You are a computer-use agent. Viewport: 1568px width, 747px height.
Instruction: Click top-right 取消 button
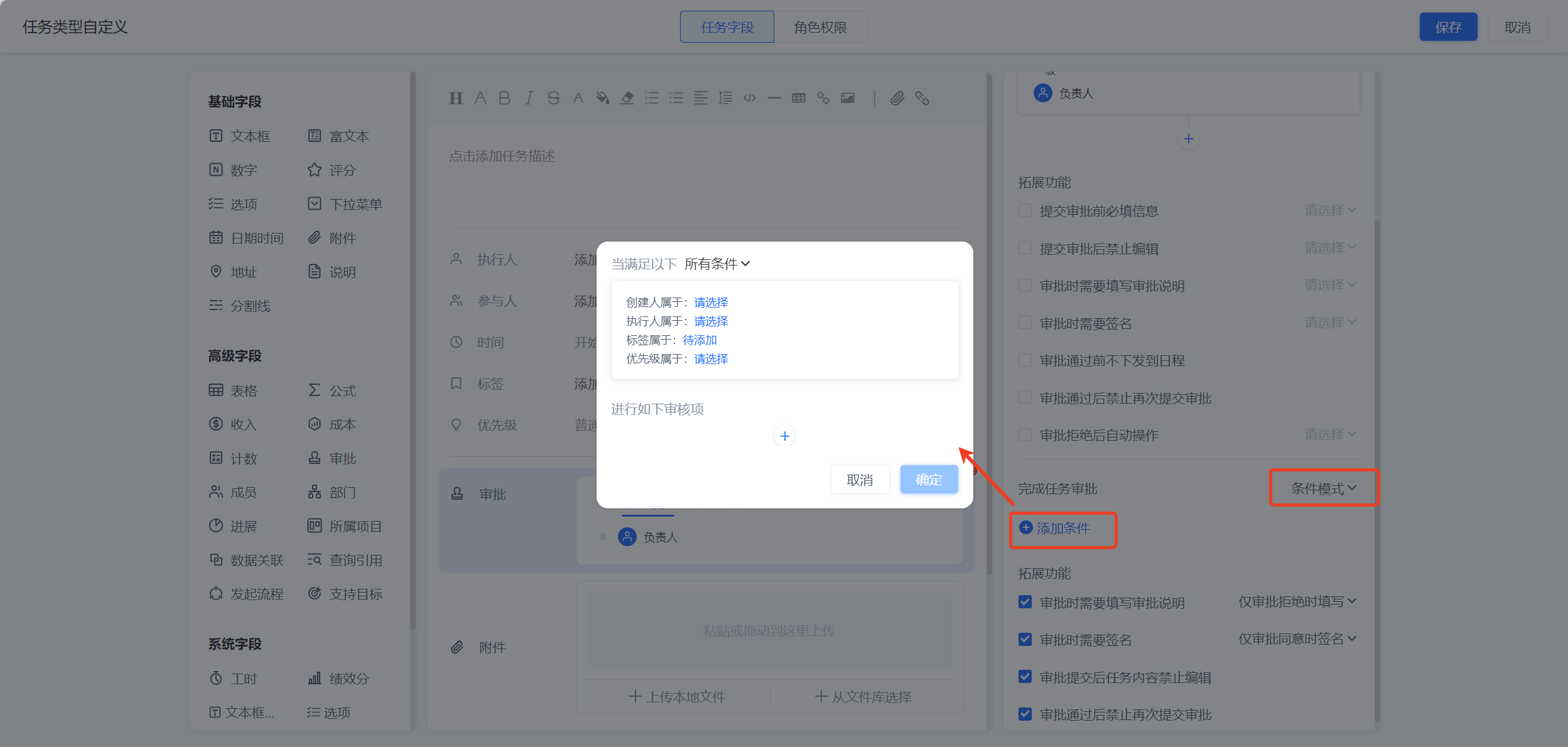1517,27
